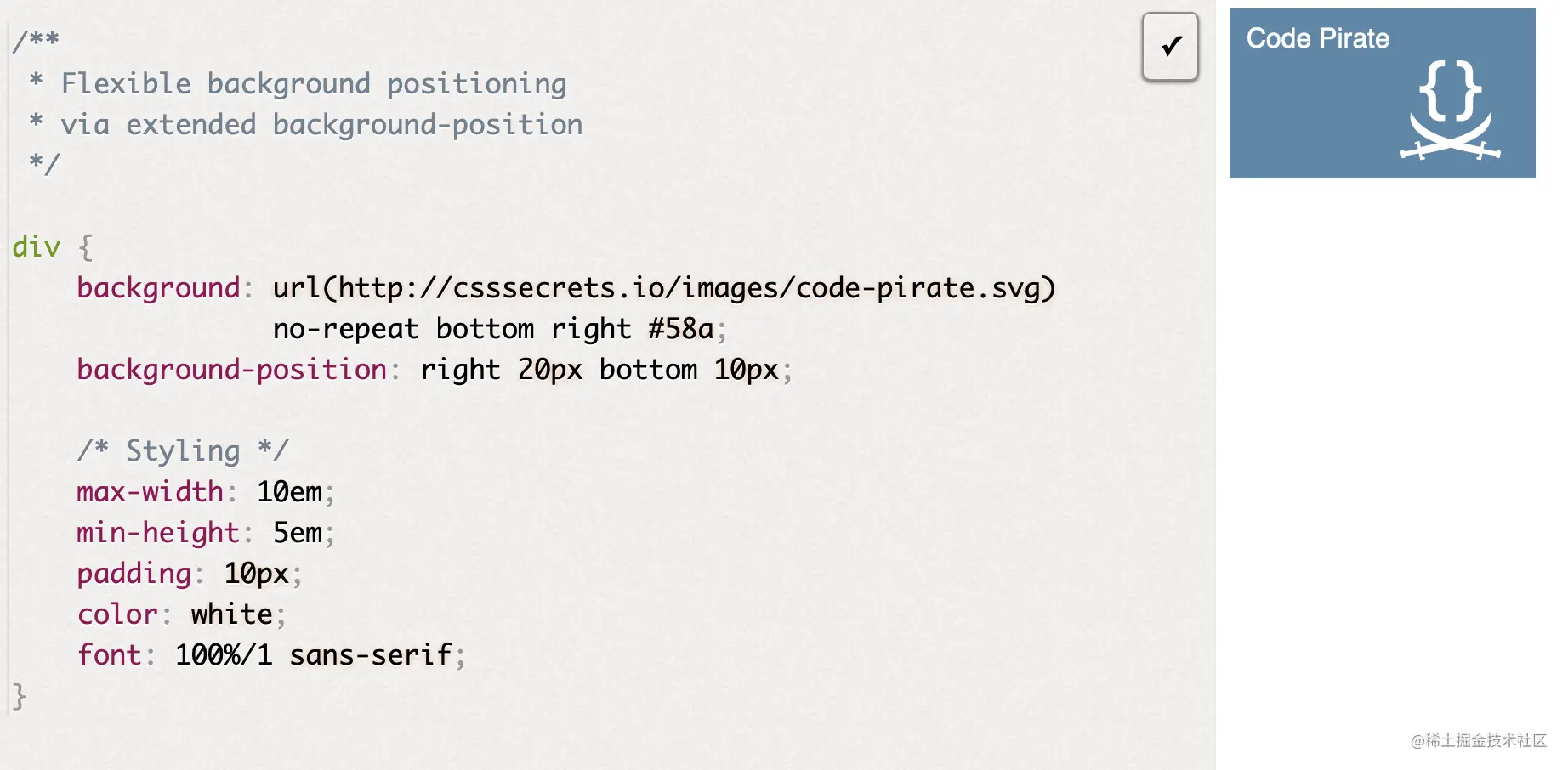1568x770 pixels.
Task: Click the 5em min-height value
Action: 298,533
